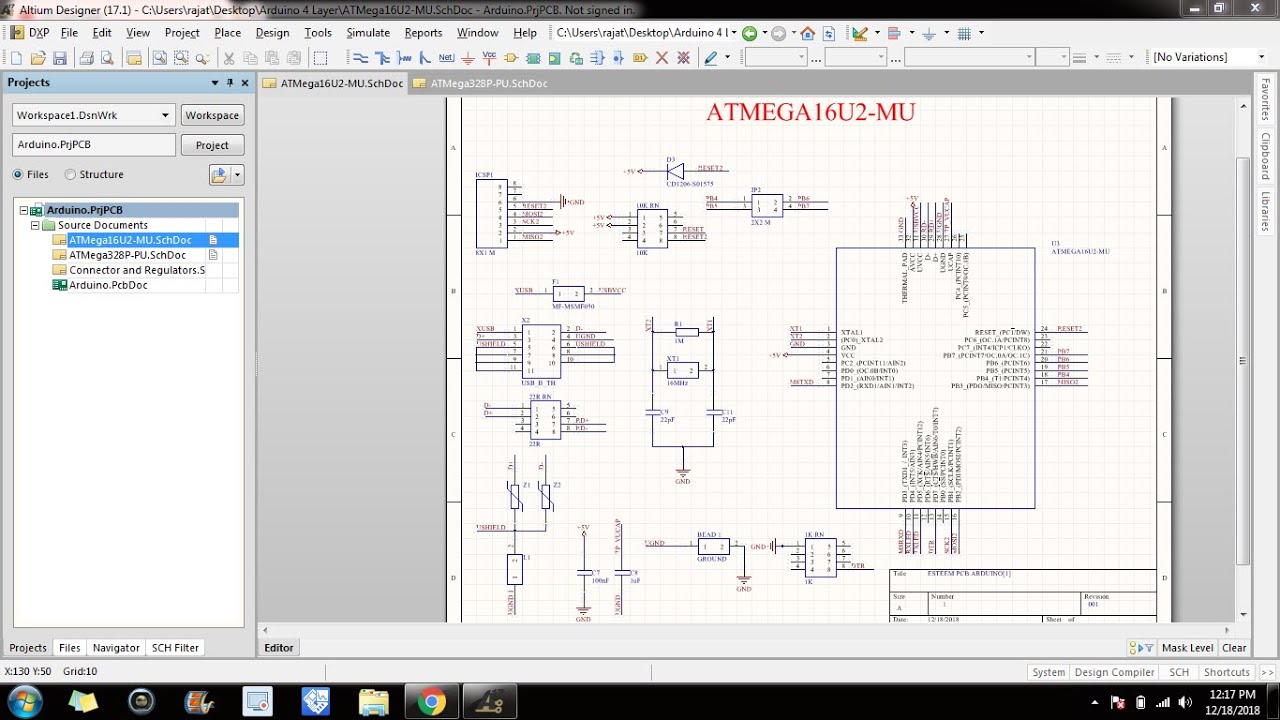Open the Projects panel options dropdown arrow
The width and height of the screenshot is (1280, 720).
point(214,83)
